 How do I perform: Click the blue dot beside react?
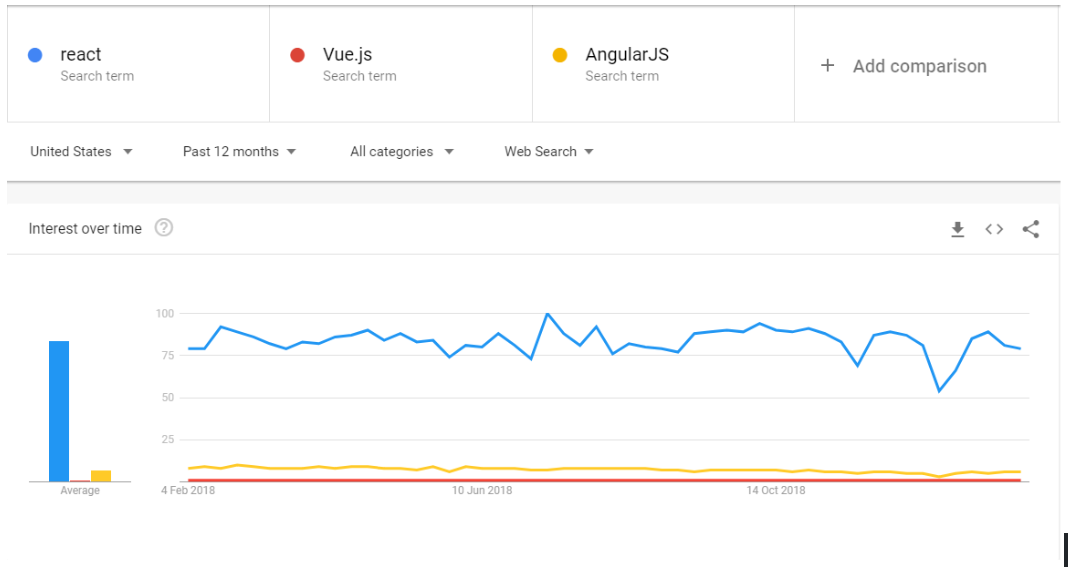(x=35, y=55)
